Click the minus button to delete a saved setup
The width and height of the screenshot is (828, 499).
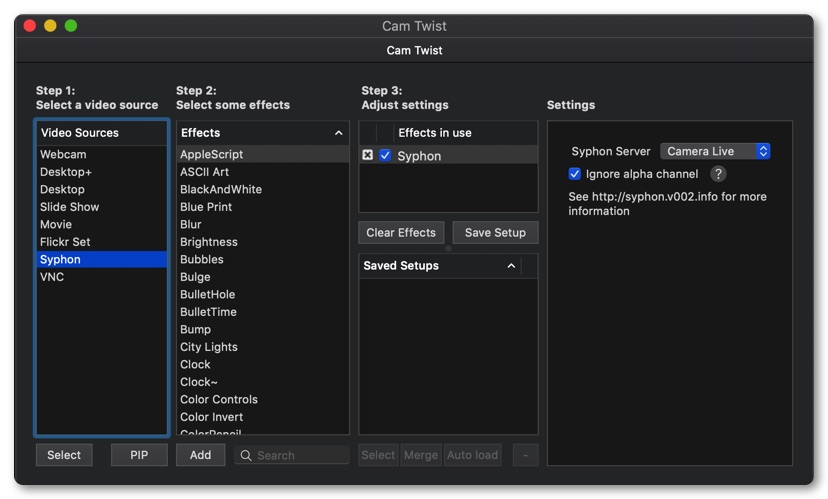[x=525, y=455]
